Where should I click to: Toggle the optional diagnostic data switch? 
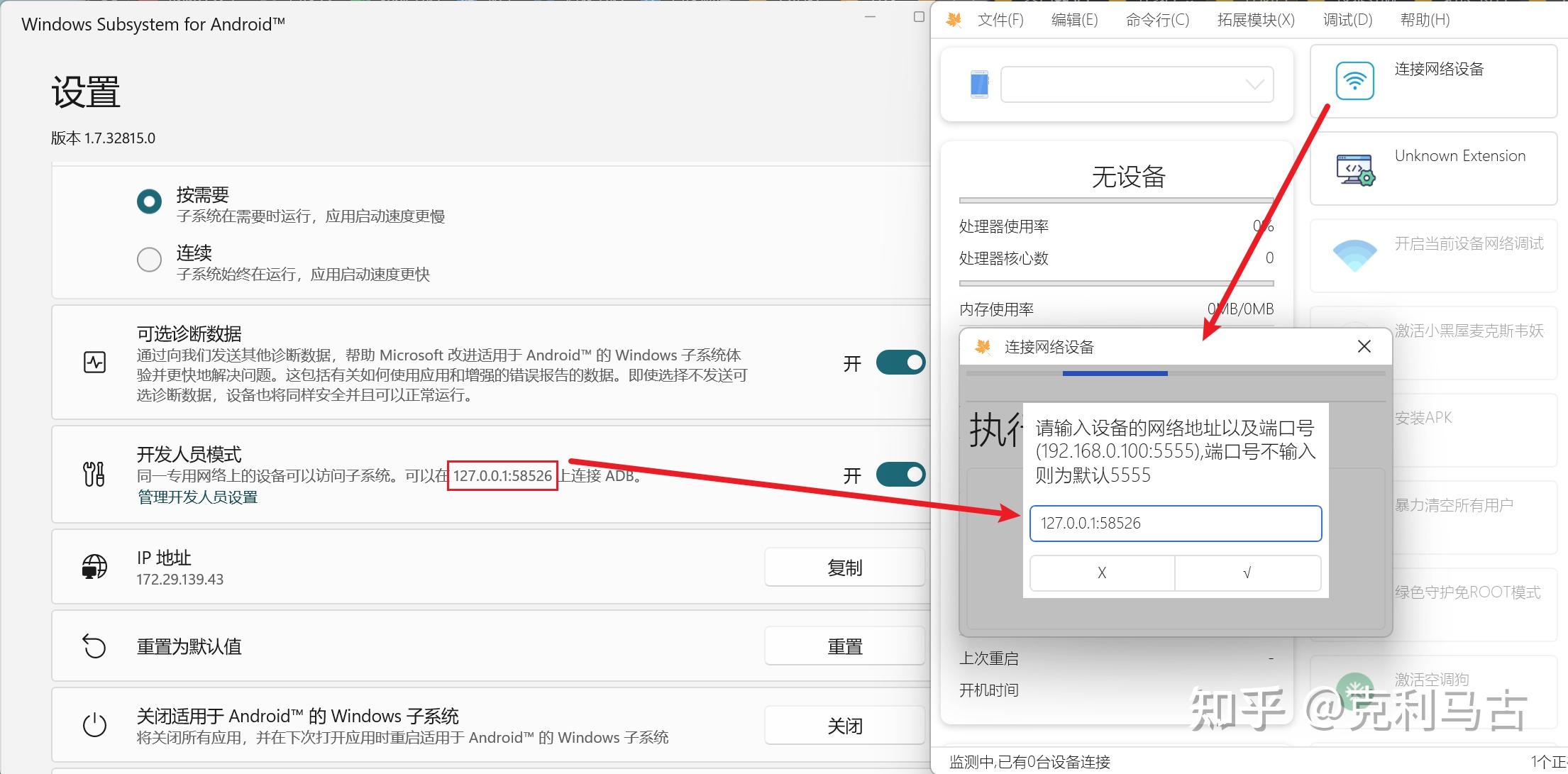(900, 363)
